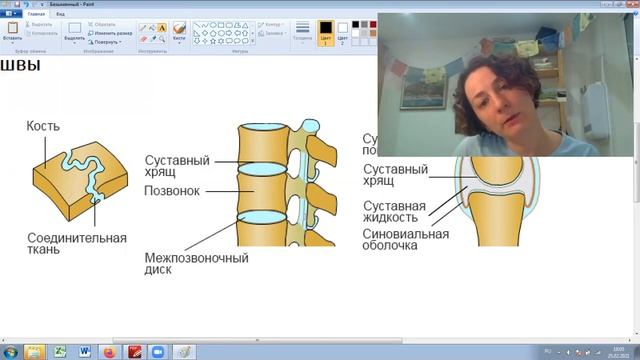Select the Color picker eyedropper tool
Image resolution: width=640 pixels, height=360 pixels.
pyautogui.click(x=153, y=39)
